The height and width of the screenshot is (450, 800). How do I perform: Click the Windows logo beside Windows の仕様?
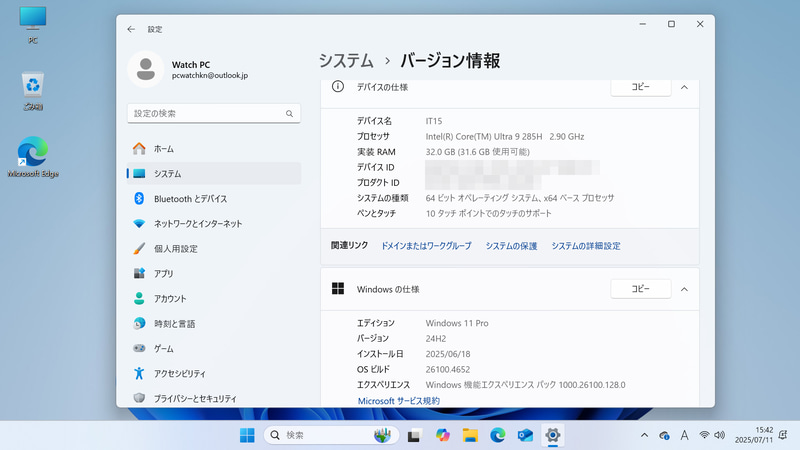(x=338, y=289)
